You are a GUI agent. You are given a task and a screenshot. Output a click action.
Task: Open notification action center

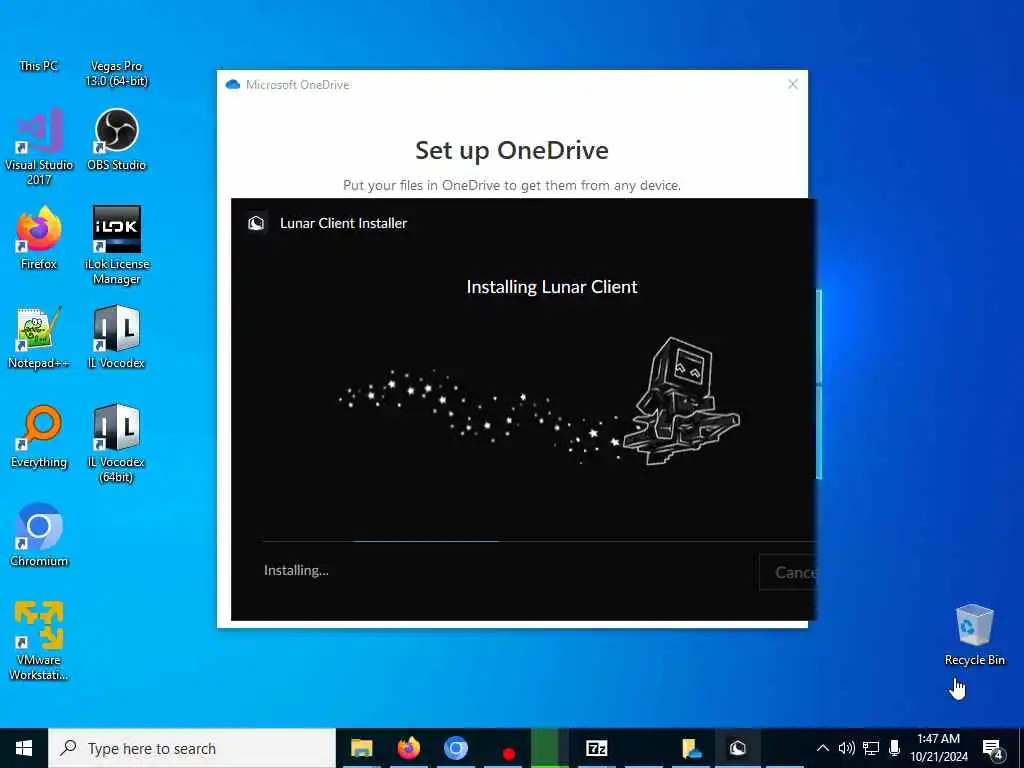[993, 749]
